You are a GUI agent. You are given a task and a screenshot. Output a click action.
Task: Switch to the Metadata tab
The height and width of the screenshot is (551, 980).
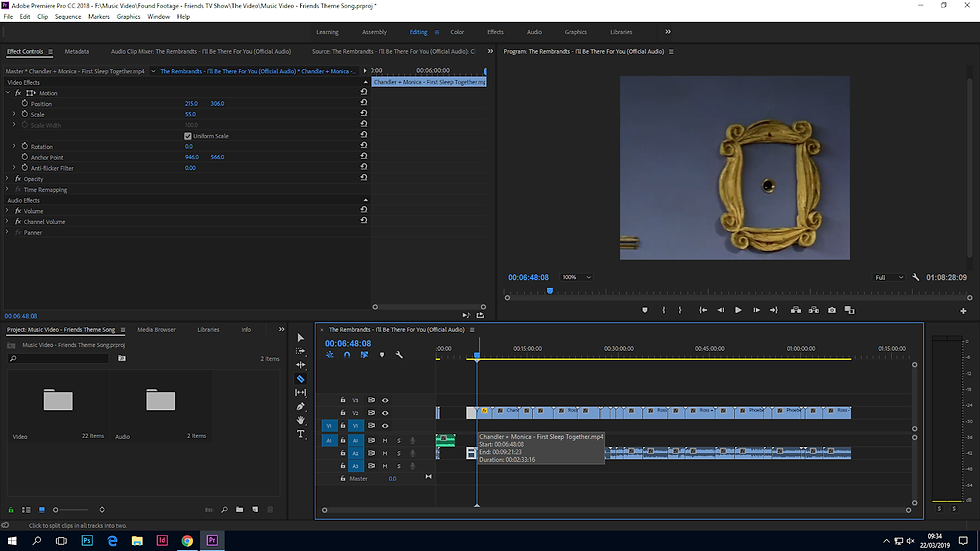(77, 52)
